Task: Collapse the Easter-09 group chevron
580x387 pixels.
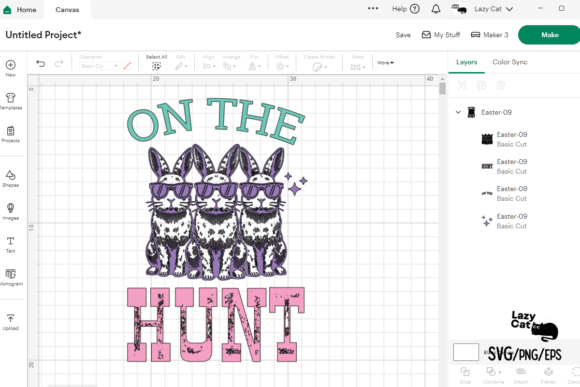Action: 458,112
